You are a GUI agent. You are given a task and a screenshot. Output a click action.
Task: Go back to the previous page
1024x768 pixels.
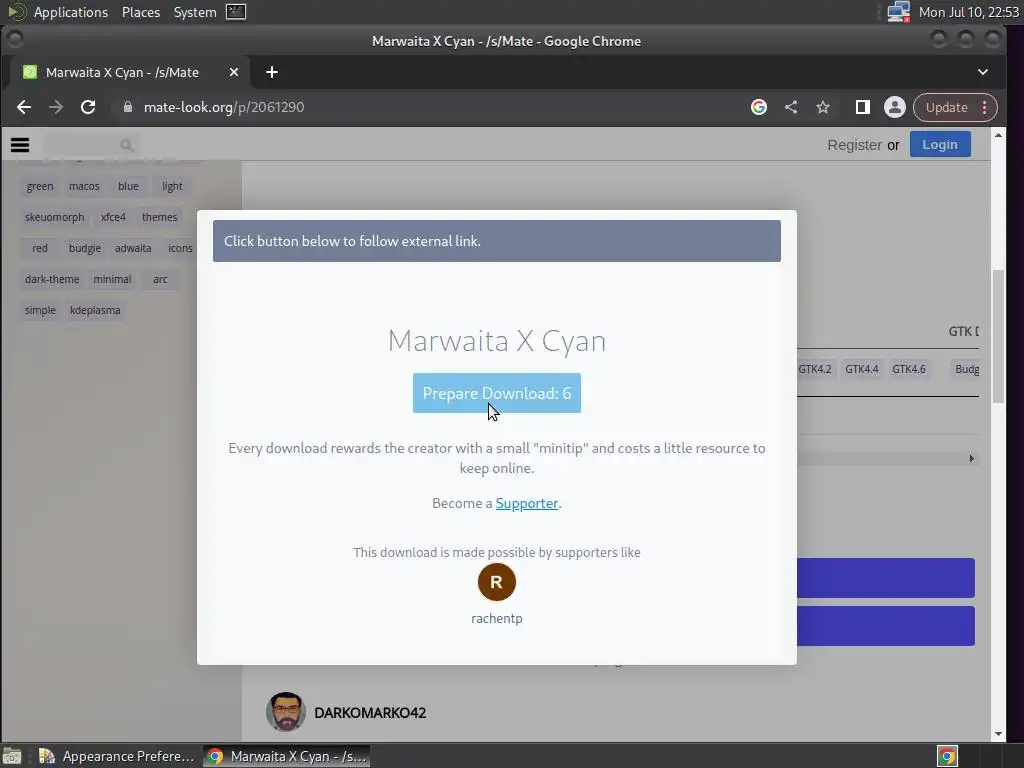24,107
